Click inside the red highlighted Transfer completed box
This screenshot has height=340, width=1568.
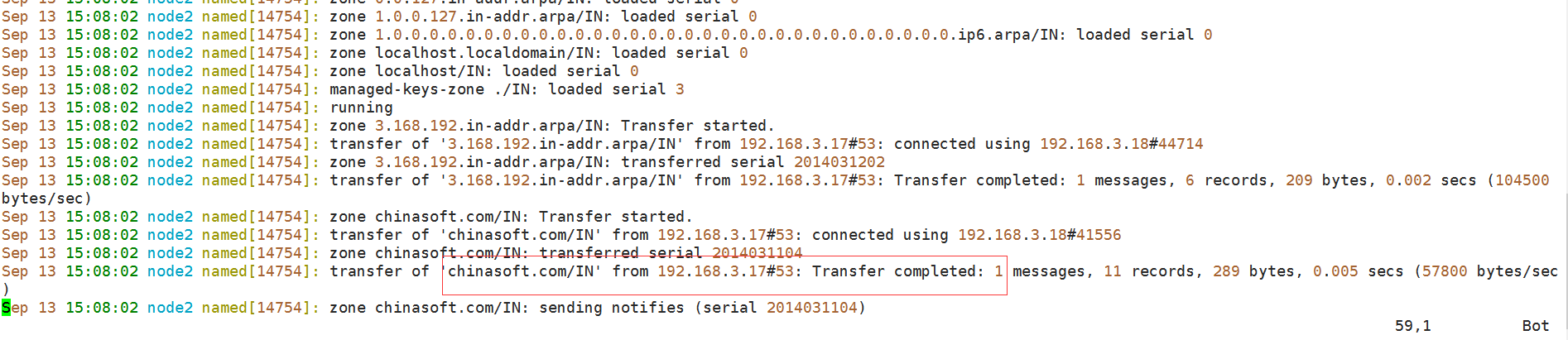coord(724,275)
